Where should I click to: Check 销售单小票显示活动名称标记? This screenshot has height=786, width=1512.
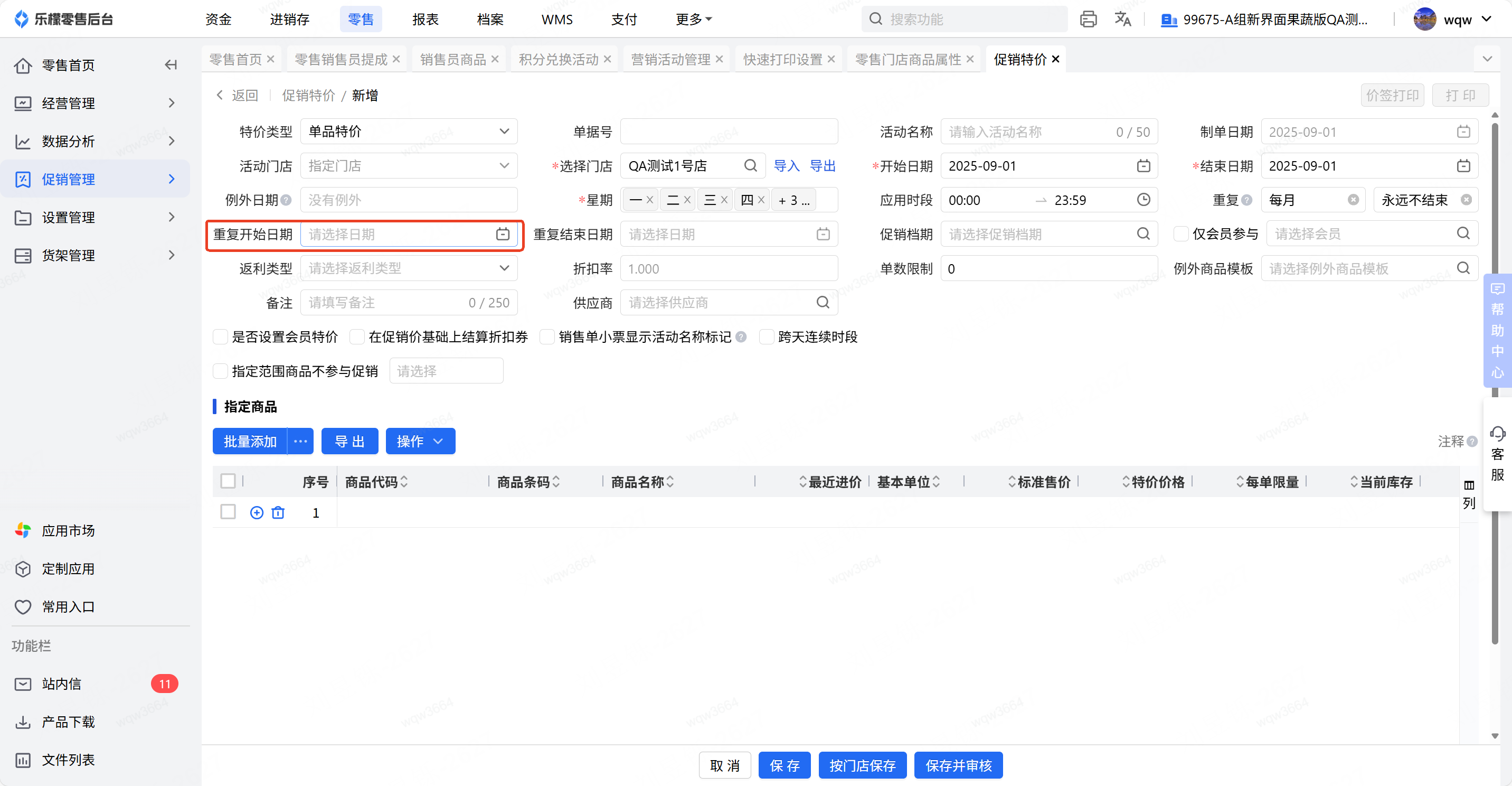click(547, 337)
